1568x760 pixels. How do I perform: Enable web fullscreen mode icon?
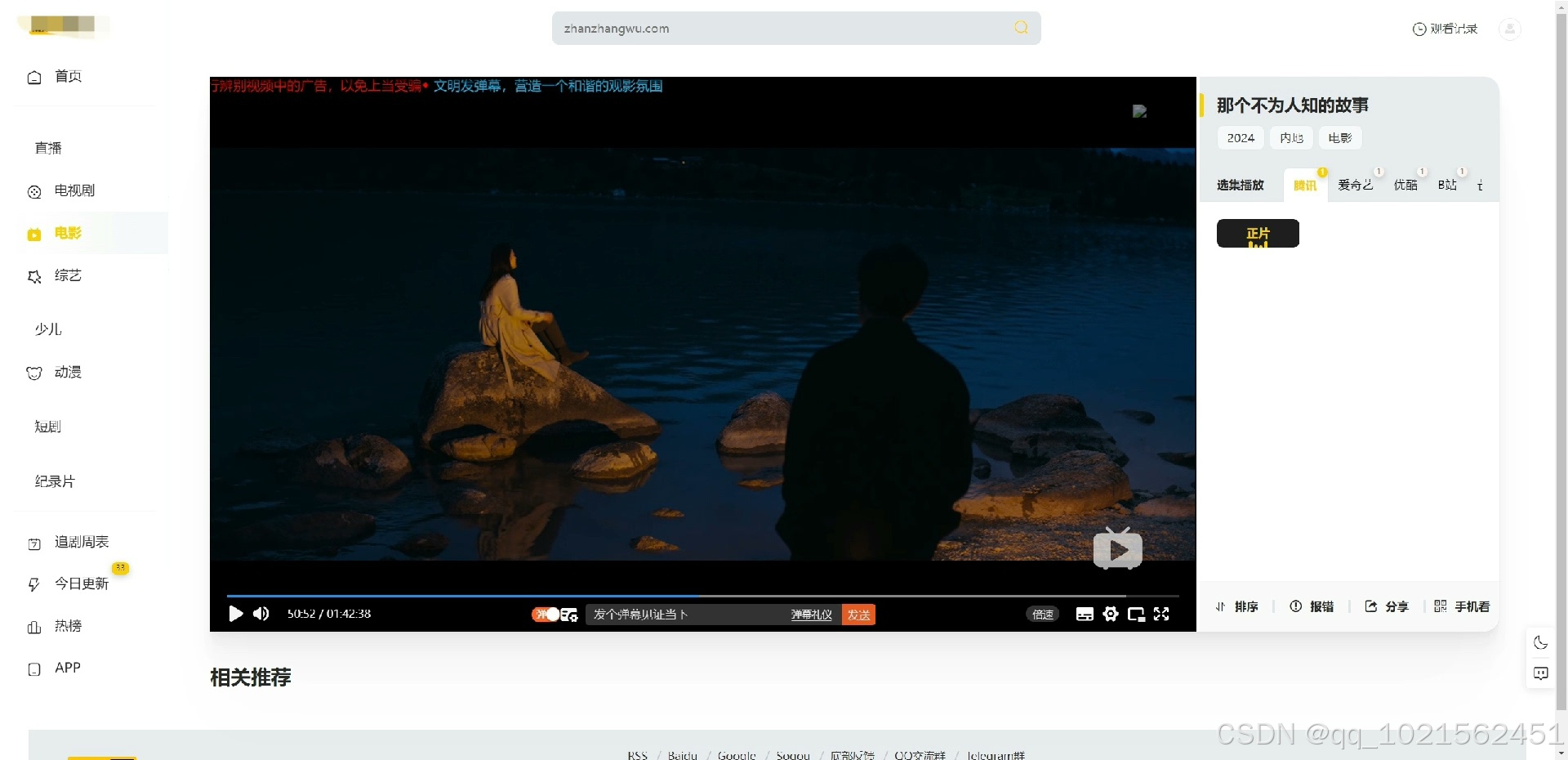1136,615
